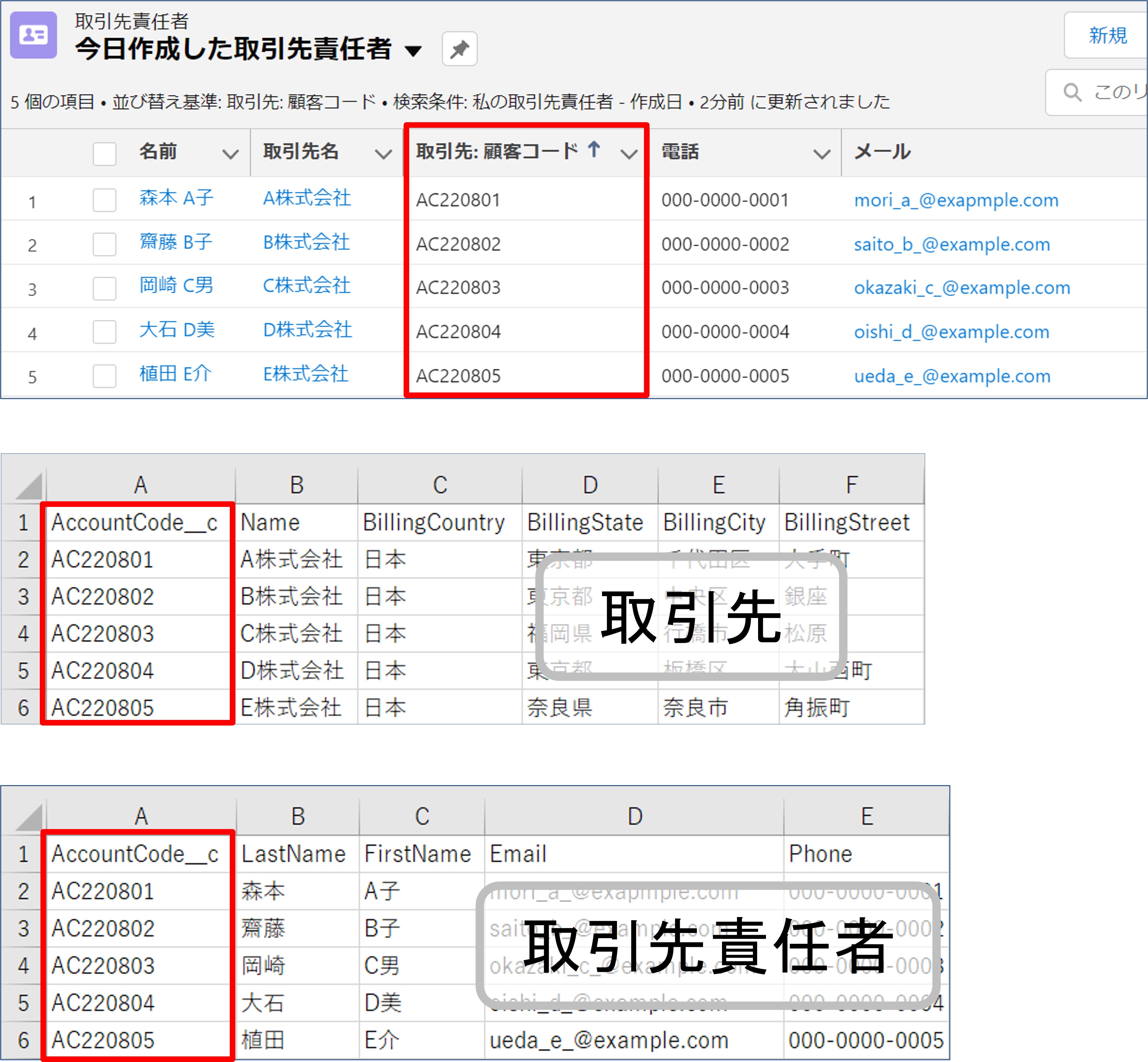The height and width of the screenshot is (1062, 1148).
Task: Select column C header in 取引先 sheet
Action: coord(440,486)
